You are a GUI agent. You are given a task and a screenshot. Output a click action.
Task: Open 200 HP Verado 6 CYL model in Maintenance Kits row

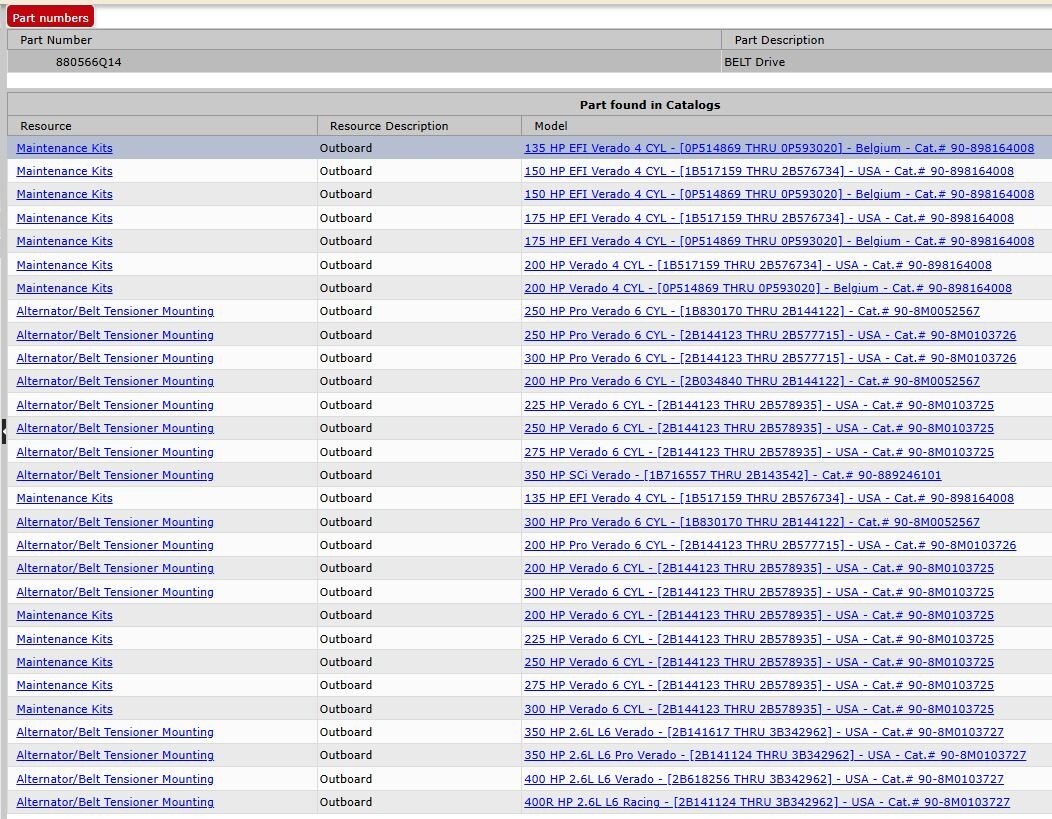[759, 614]
